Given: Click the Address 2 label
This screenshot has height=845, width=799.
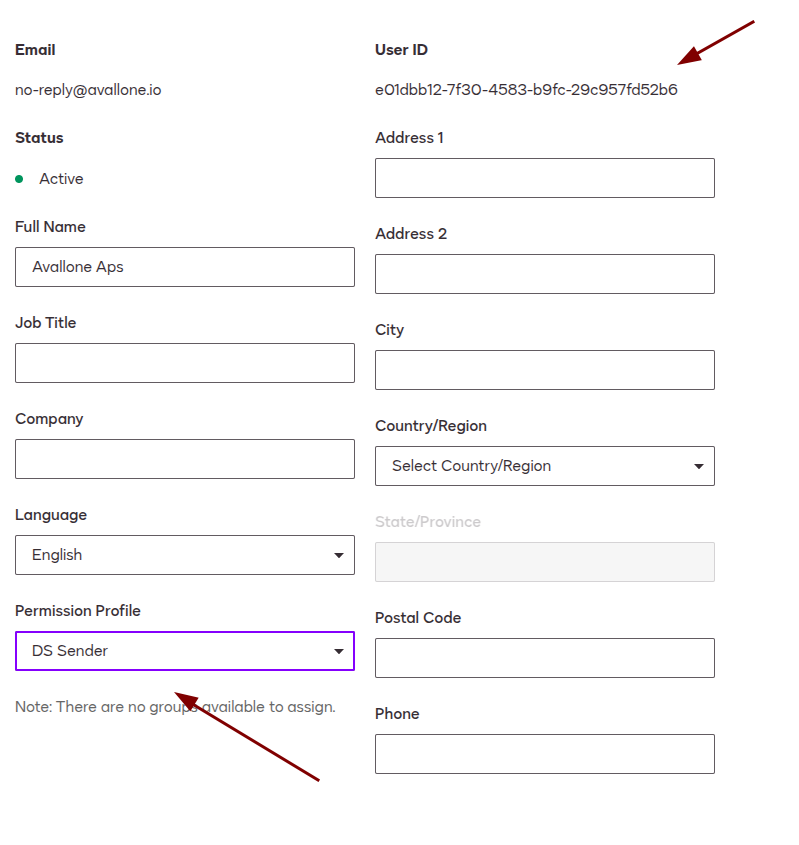Looking at the screenshot, I should (x=411, y=233).
